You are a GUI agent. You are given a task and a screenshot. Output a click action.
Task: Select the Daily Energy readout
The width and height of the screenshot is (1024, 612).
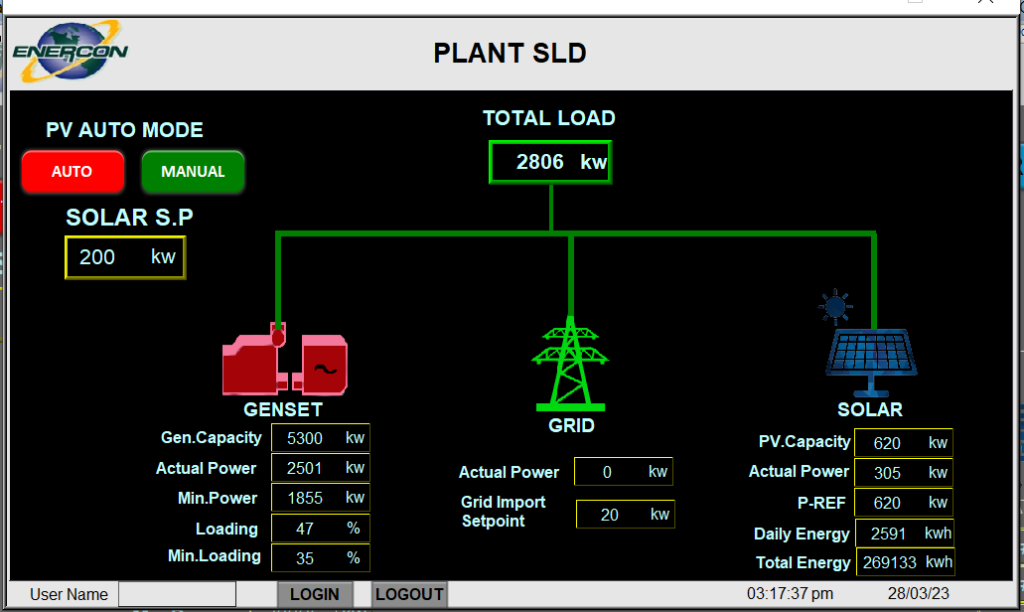point(903,533)
